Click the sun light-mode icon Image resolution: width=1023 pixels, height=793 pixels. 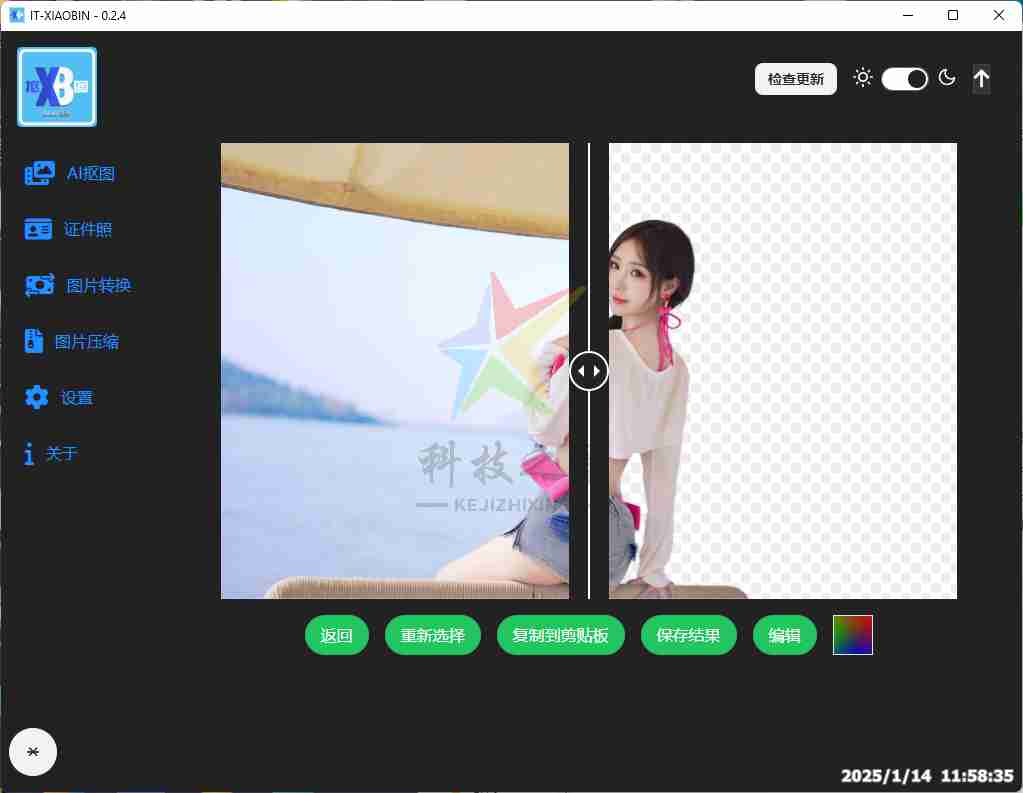[x=863, y=78]
